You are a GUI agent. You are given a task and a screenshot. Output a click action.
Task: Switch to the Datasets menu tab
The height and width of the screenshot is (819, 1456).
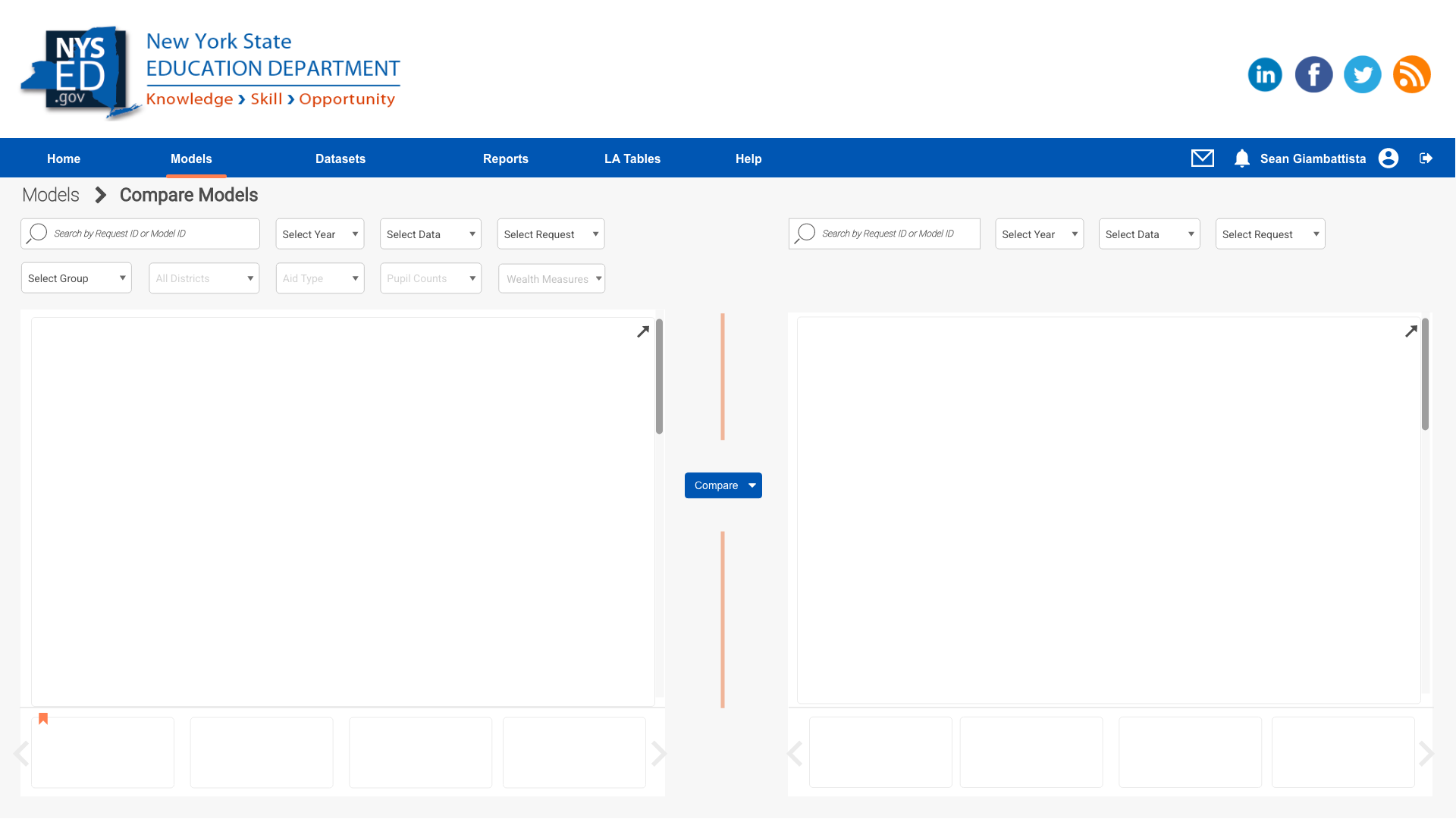[340, 158]
